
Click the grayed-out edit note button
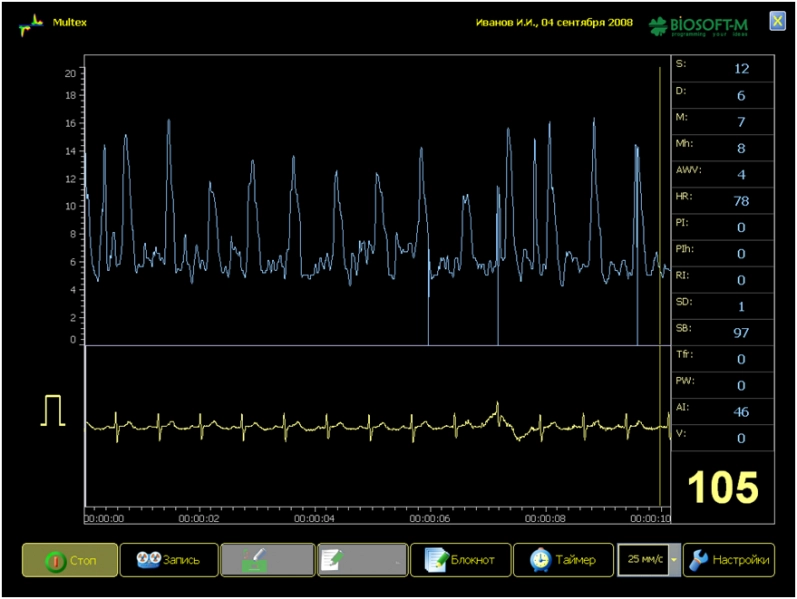click(362, 560)
